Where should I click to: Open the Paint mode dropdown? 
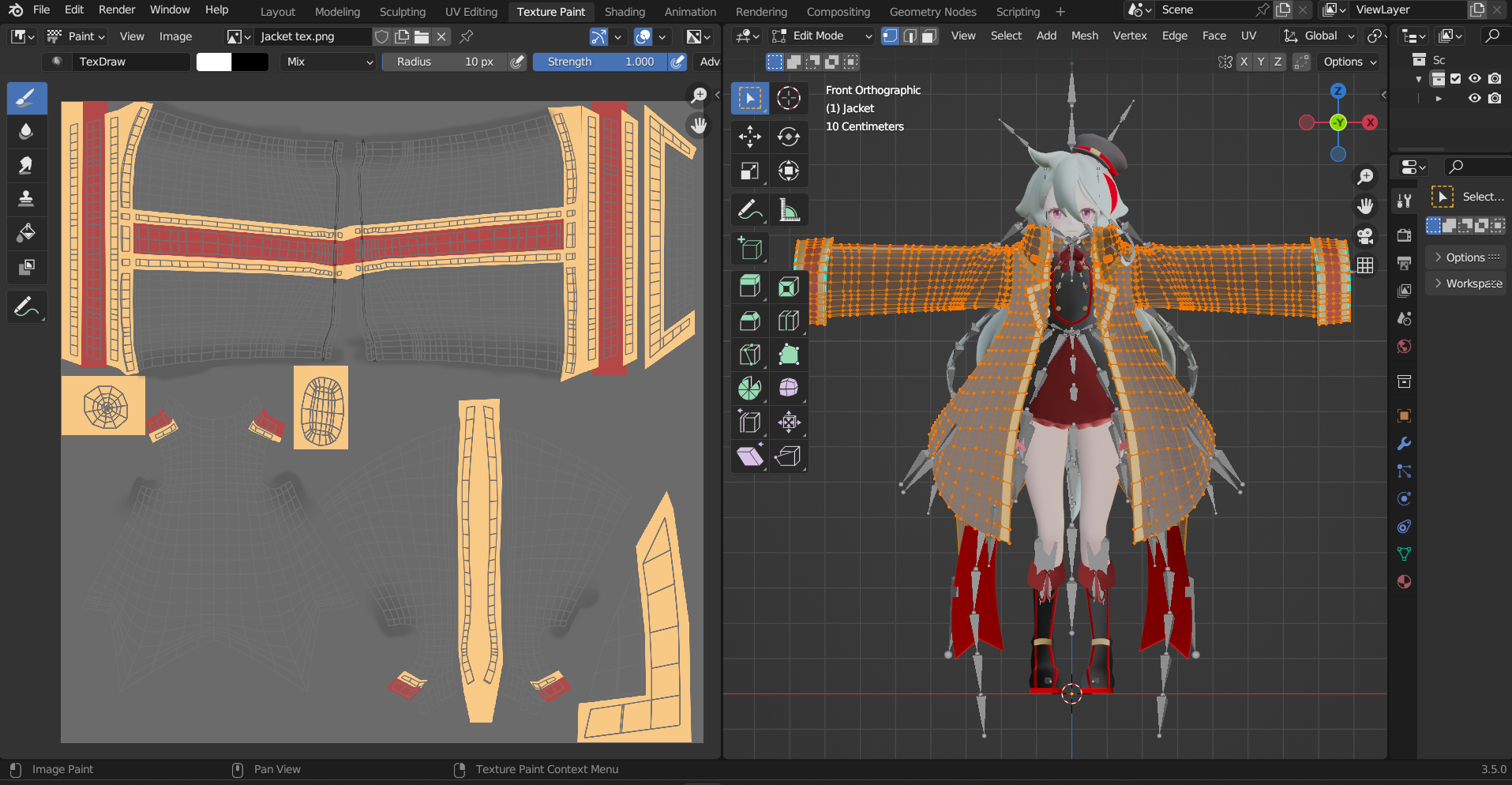pyautogui.click(x=76, y=36)
